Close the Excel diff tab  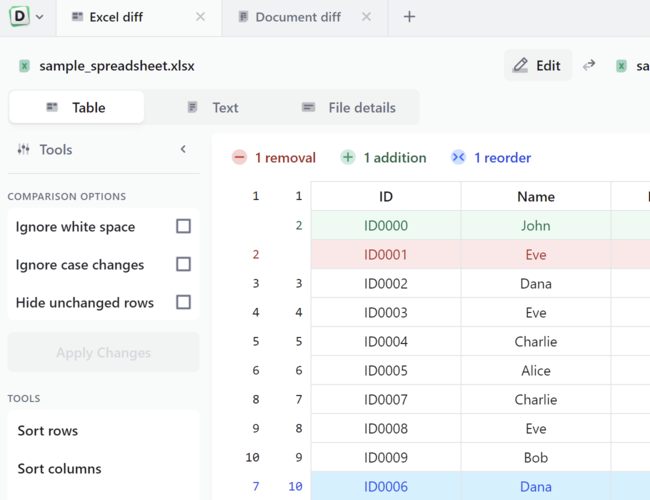(x=201, y=17)
